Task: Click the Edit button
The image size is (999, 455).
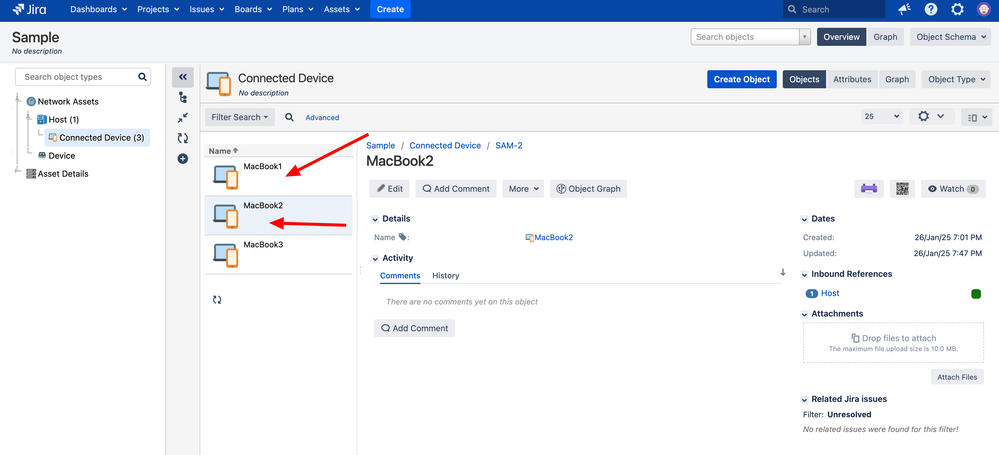Action: [389, 189]
